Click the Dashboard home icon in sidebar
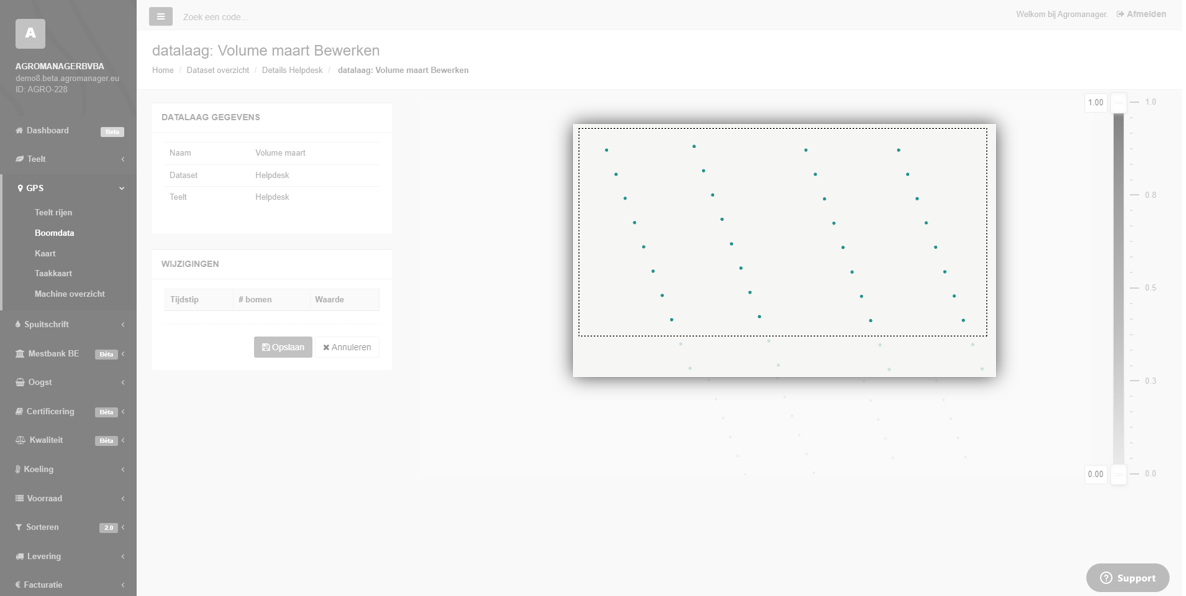This screenshot has width=1186, height=596. click(x=19, y=131)
